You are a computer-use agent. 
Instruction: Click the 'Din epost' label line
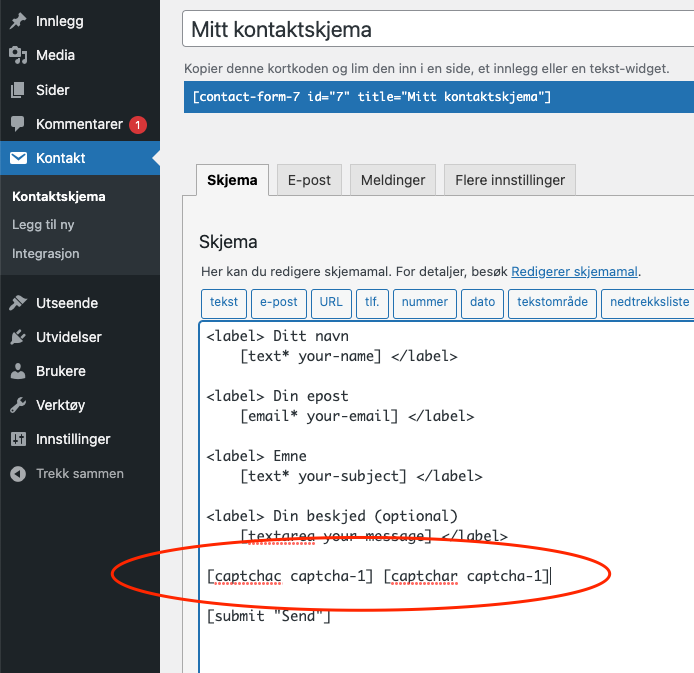278,396
